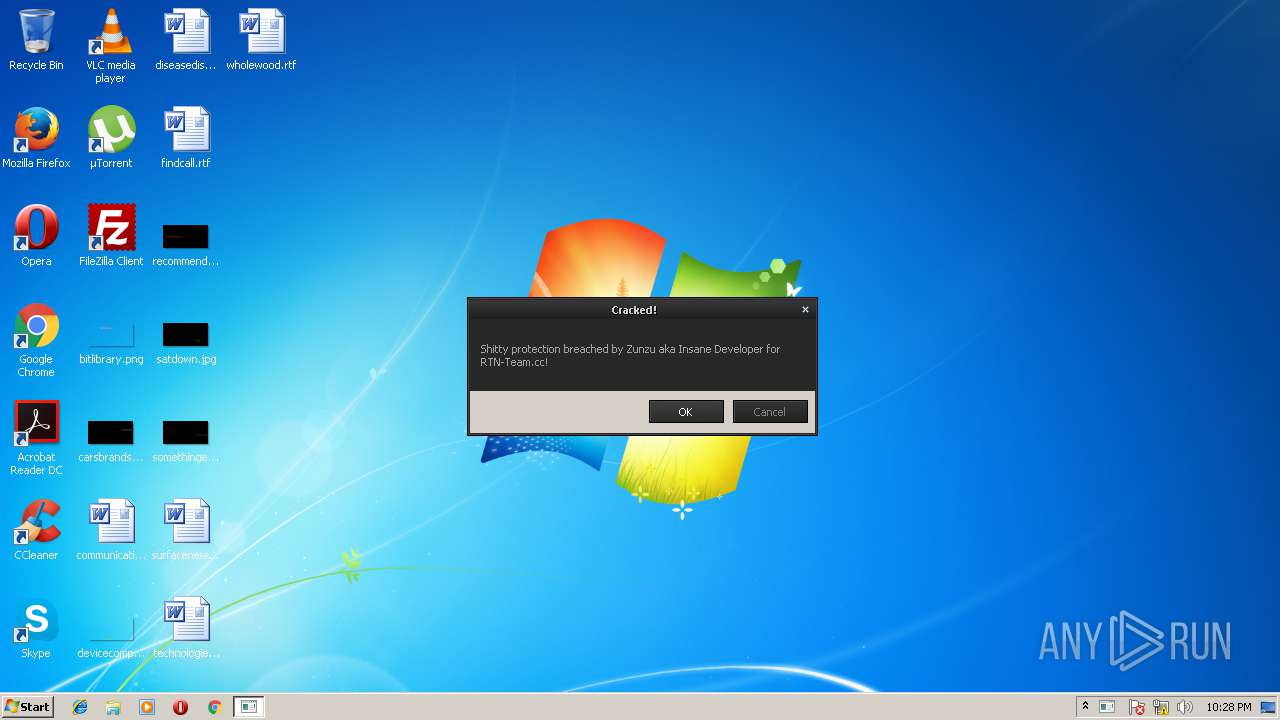Image resolution: width=1280 pixels, height=720 pixels.
Task: Open the Action Center flag tray icon
Action: (1137, 707)
